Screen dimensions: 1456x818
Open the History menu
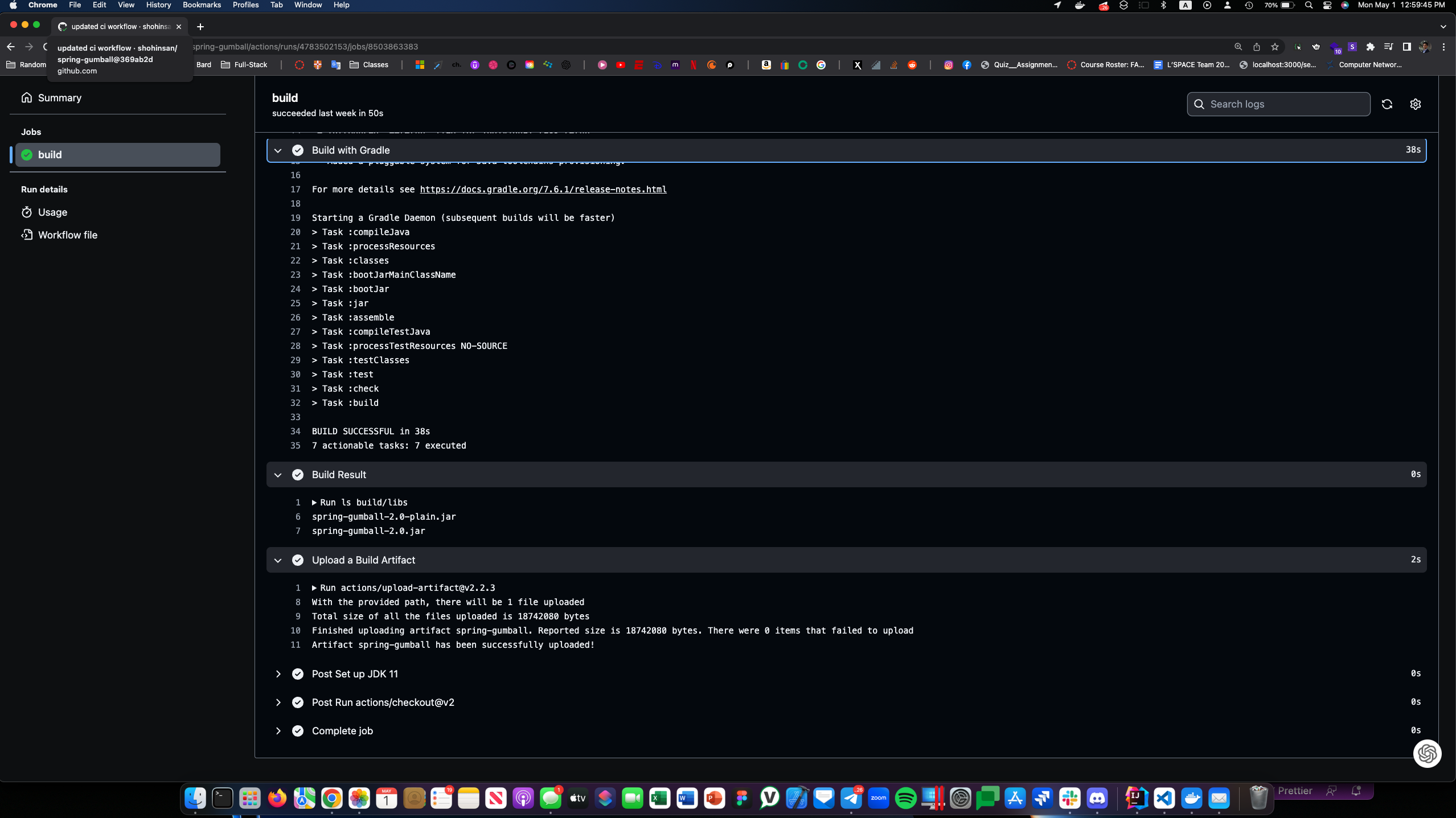[158, 5]
